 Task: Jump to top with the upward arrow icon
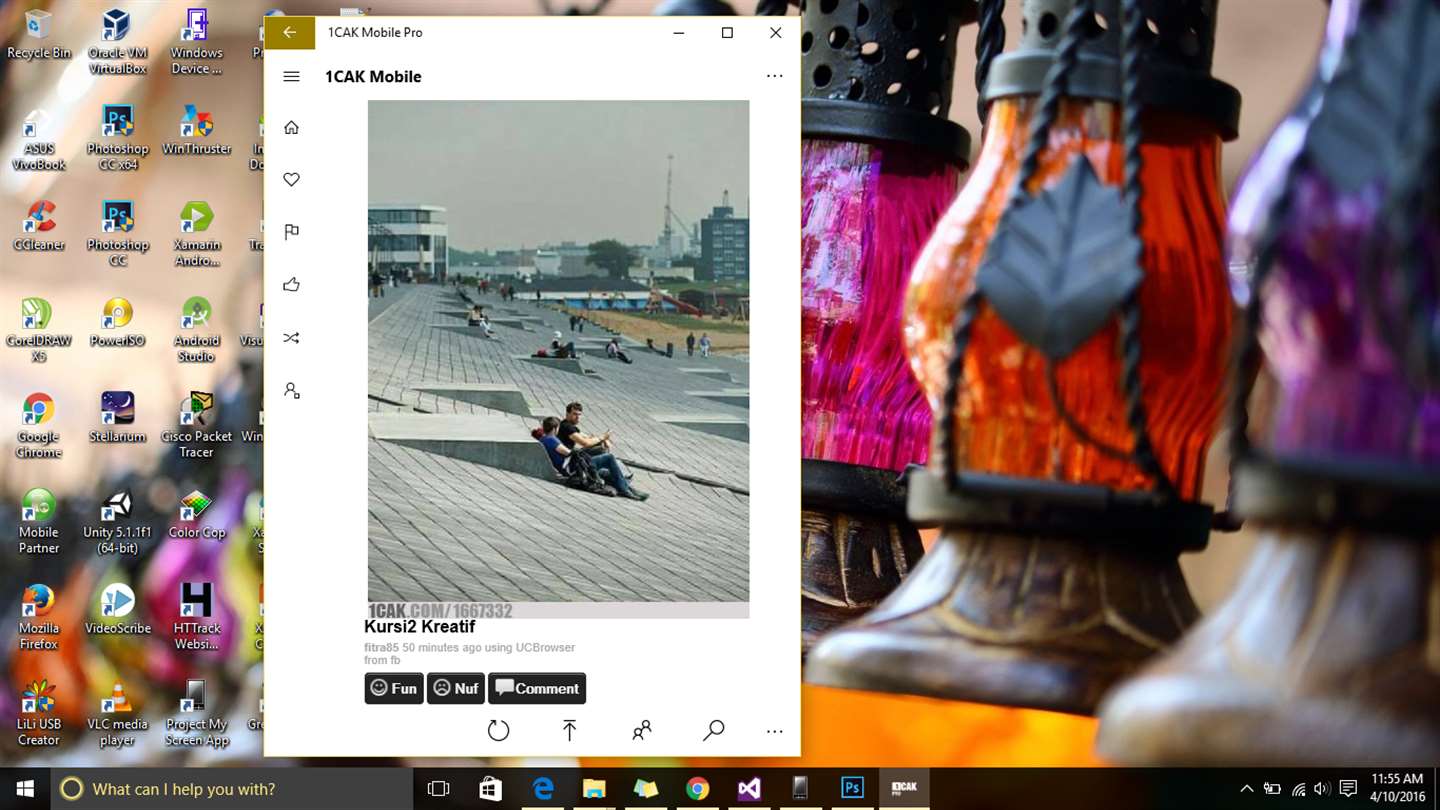pos(569,731)
